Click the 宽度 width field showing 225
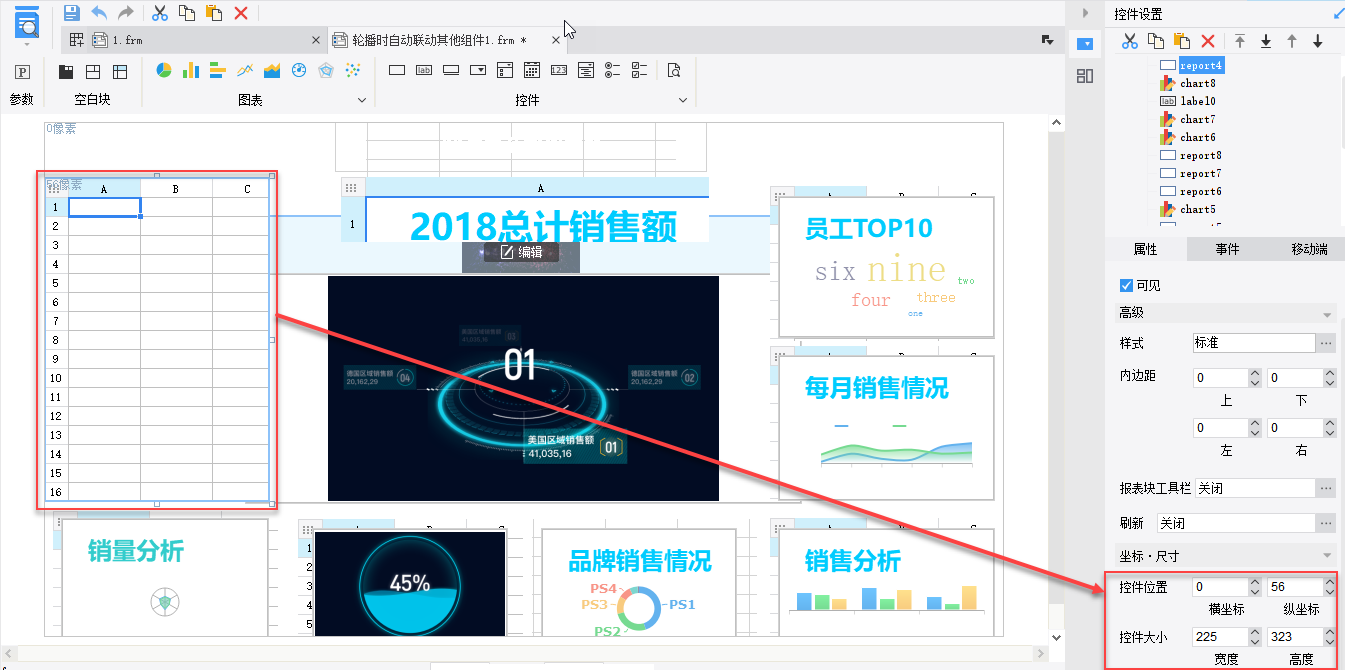1345x670 pixels. point(1219,636)
